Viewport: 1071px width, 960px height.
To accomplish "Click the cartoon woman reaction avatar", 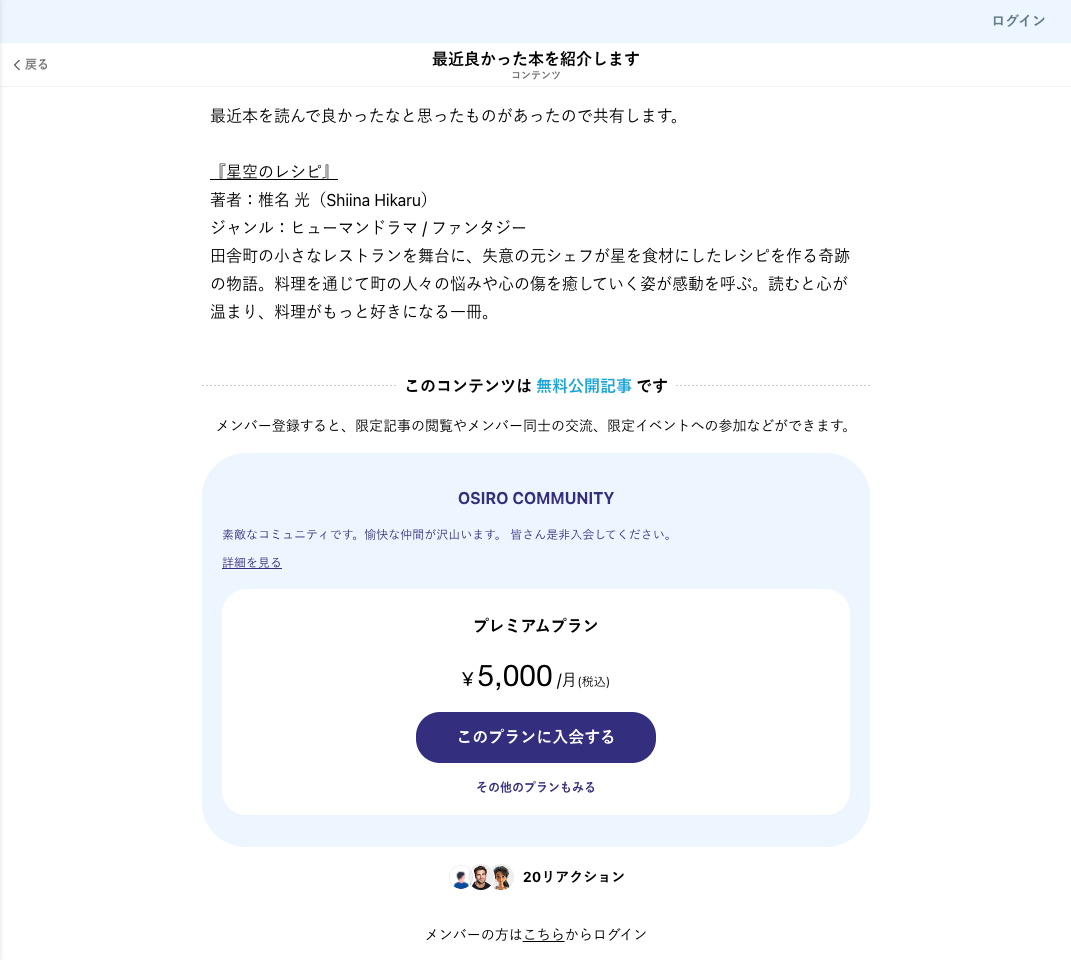I will point(501,877).
